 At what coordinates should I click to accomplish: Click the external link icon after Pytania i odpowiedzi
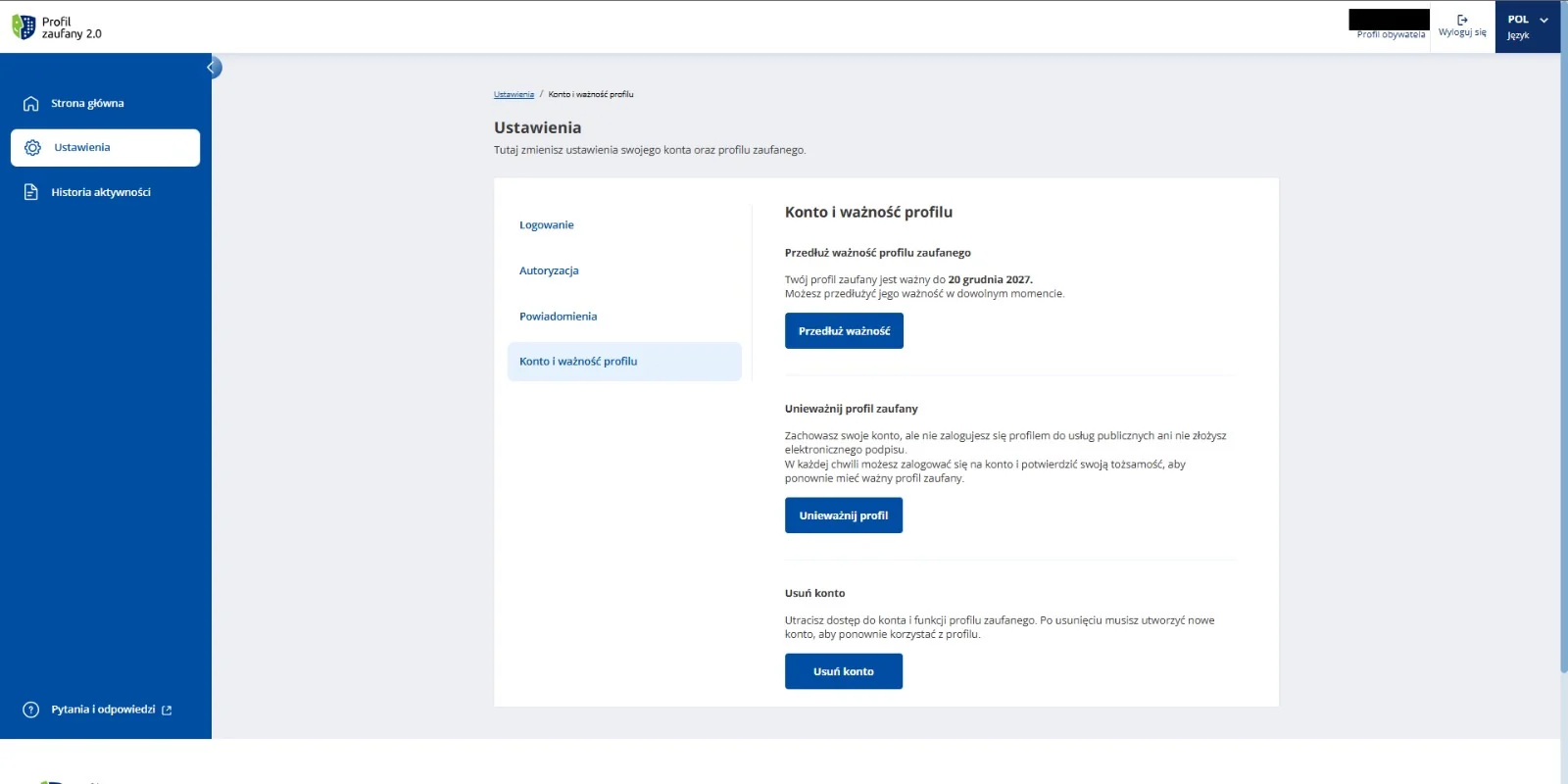tap(167, 710)
